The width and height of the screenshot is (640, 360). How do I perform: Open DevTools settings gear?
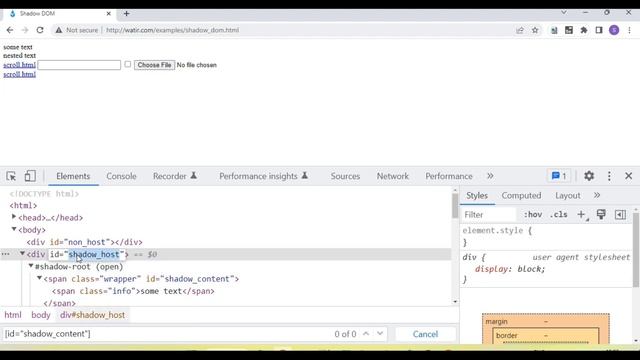(x=589, y=176)
